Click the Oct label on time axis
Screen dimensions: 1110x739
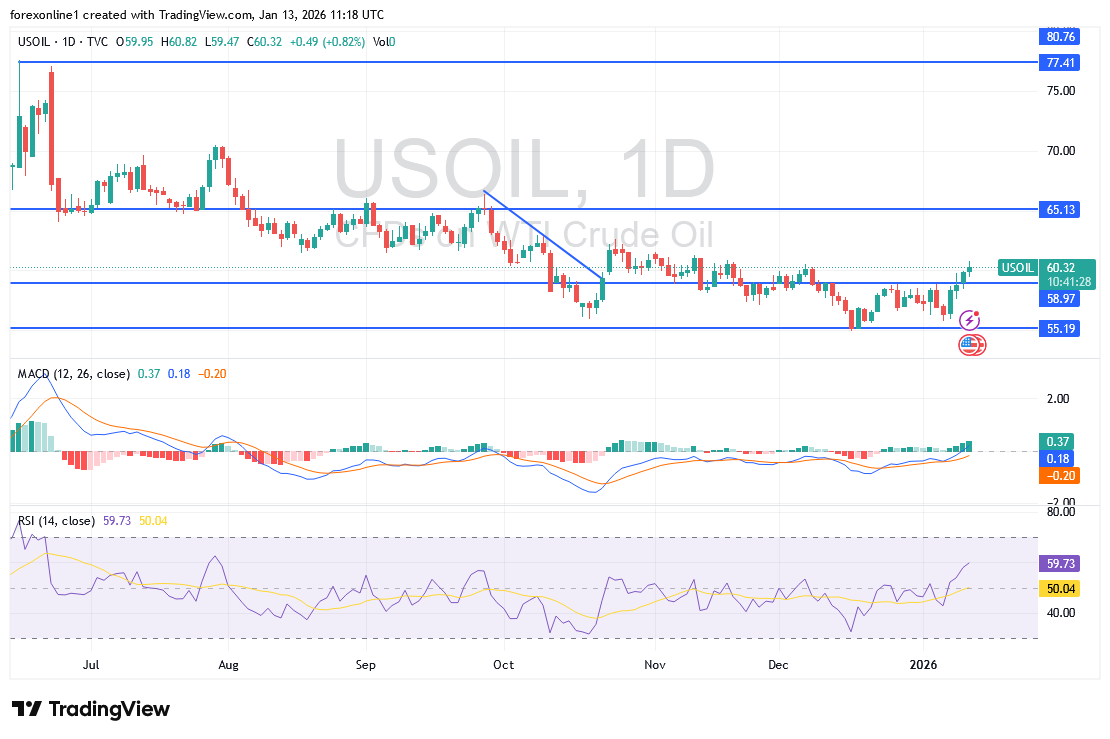[x=503, y=663]
